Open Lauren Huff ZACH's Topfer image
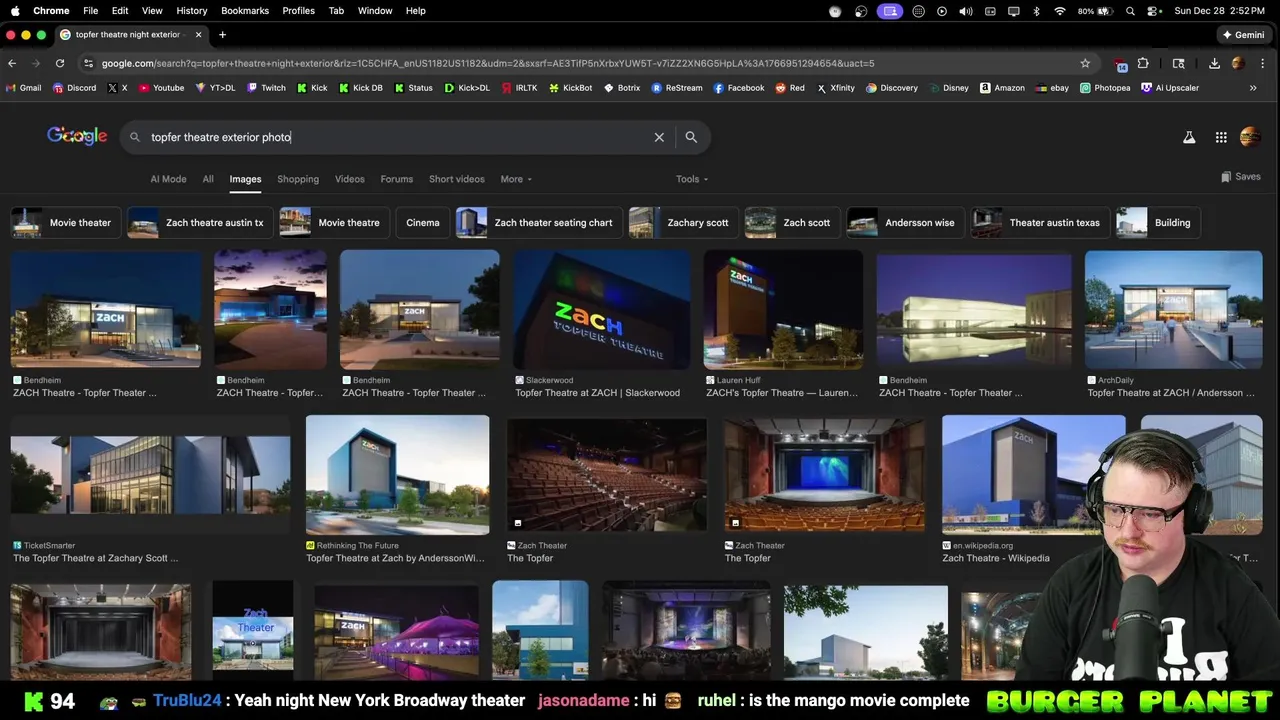The width and height of the screenshot is (1280, 720). (783, 310)
